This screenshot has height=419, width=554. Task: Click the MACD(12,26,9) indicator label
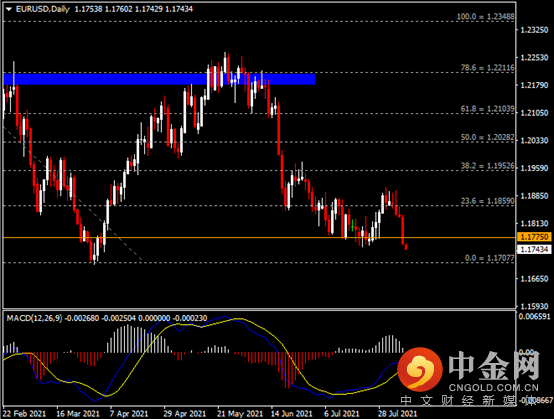click(34, 318)
